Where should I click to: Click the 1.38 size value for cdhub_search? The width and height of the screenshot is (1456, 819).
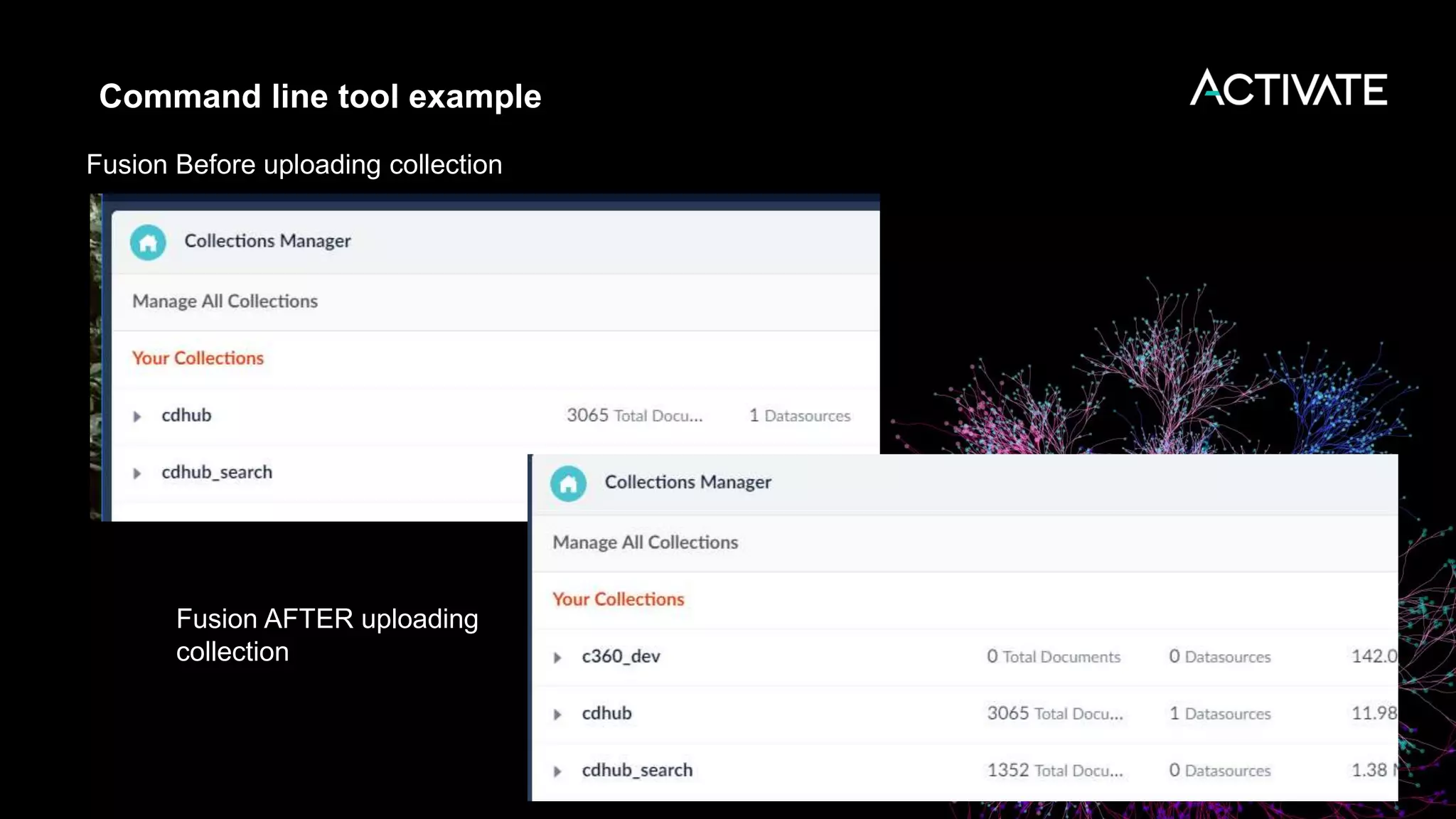click(1369, 770)
